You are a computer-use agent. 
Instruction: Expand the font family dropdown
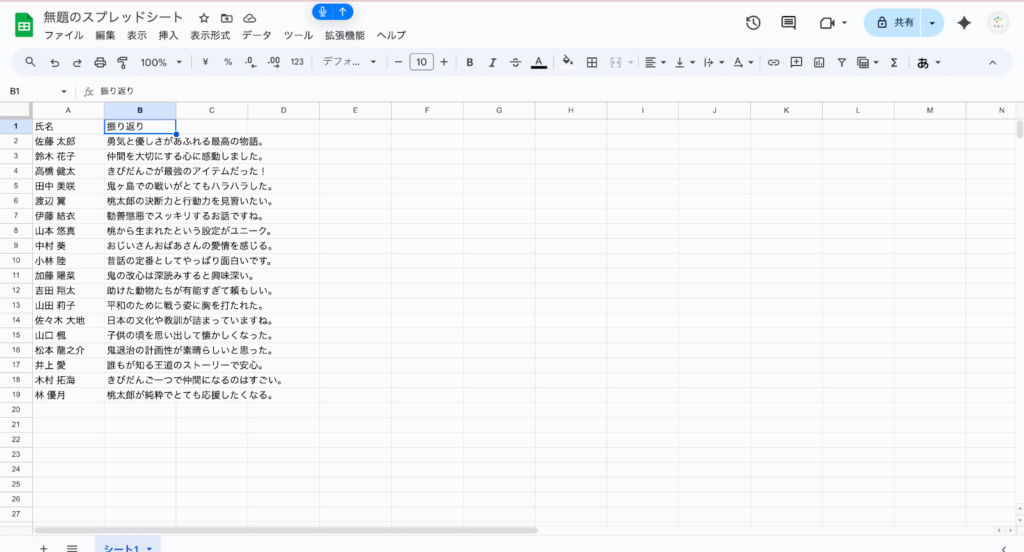point(349,62)
